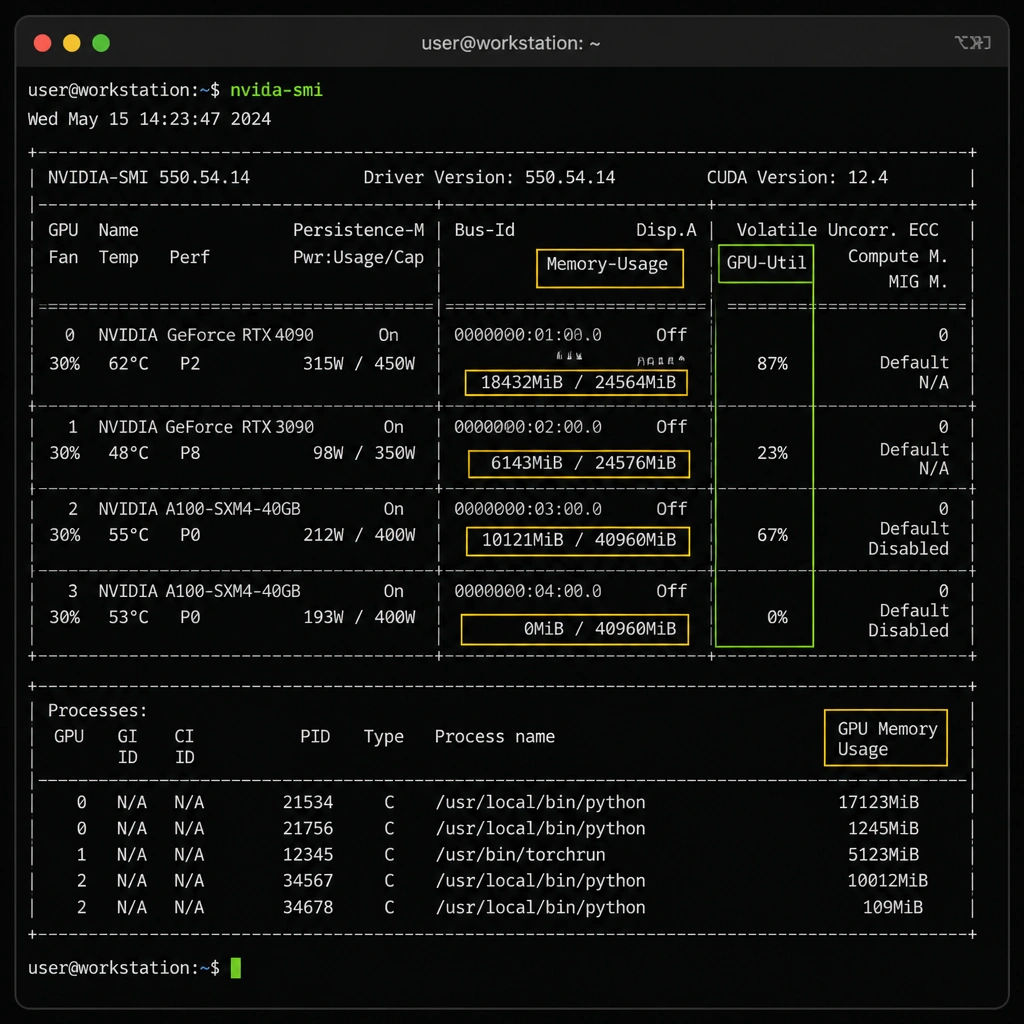Click bus ID "0000000:04:00.0"

(x=528, y=591)
